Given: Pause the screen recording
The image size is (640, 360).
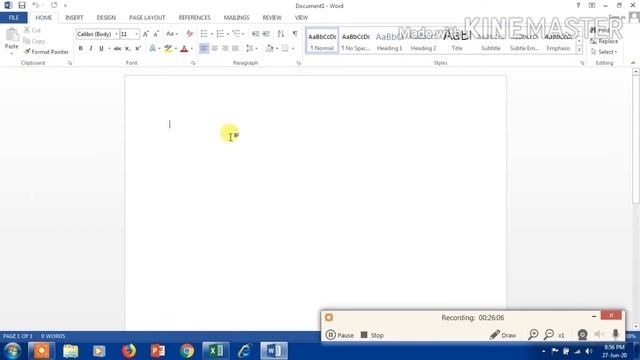Looking at the screenshot, I should click(x=340, y=335).
